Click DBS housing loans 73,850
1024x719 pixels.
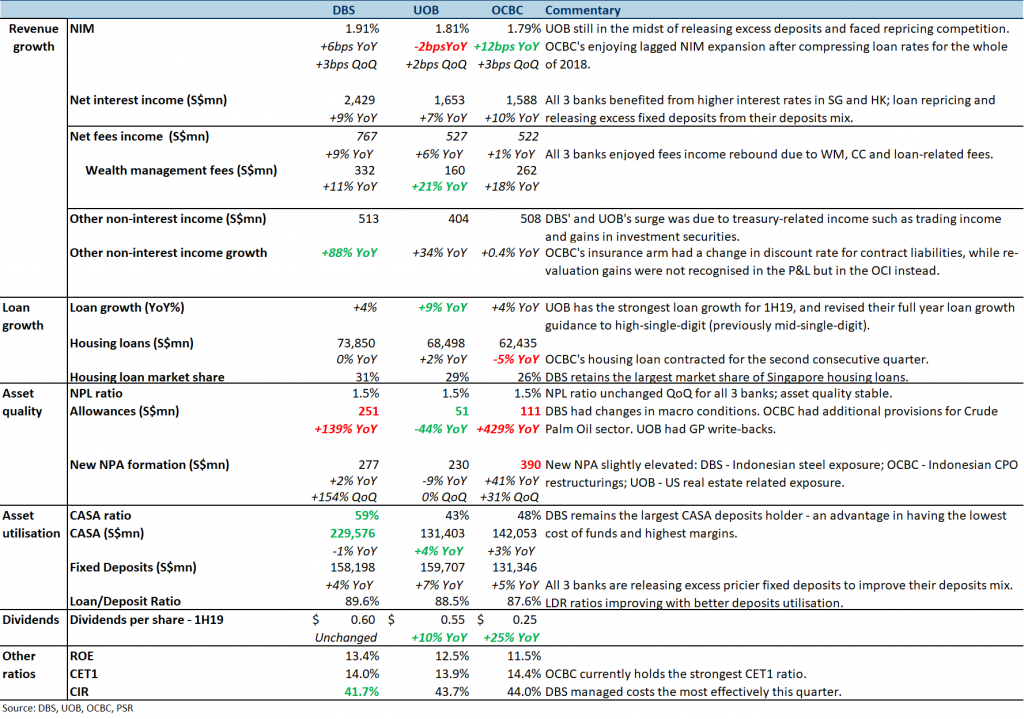[x=356, y=343]
